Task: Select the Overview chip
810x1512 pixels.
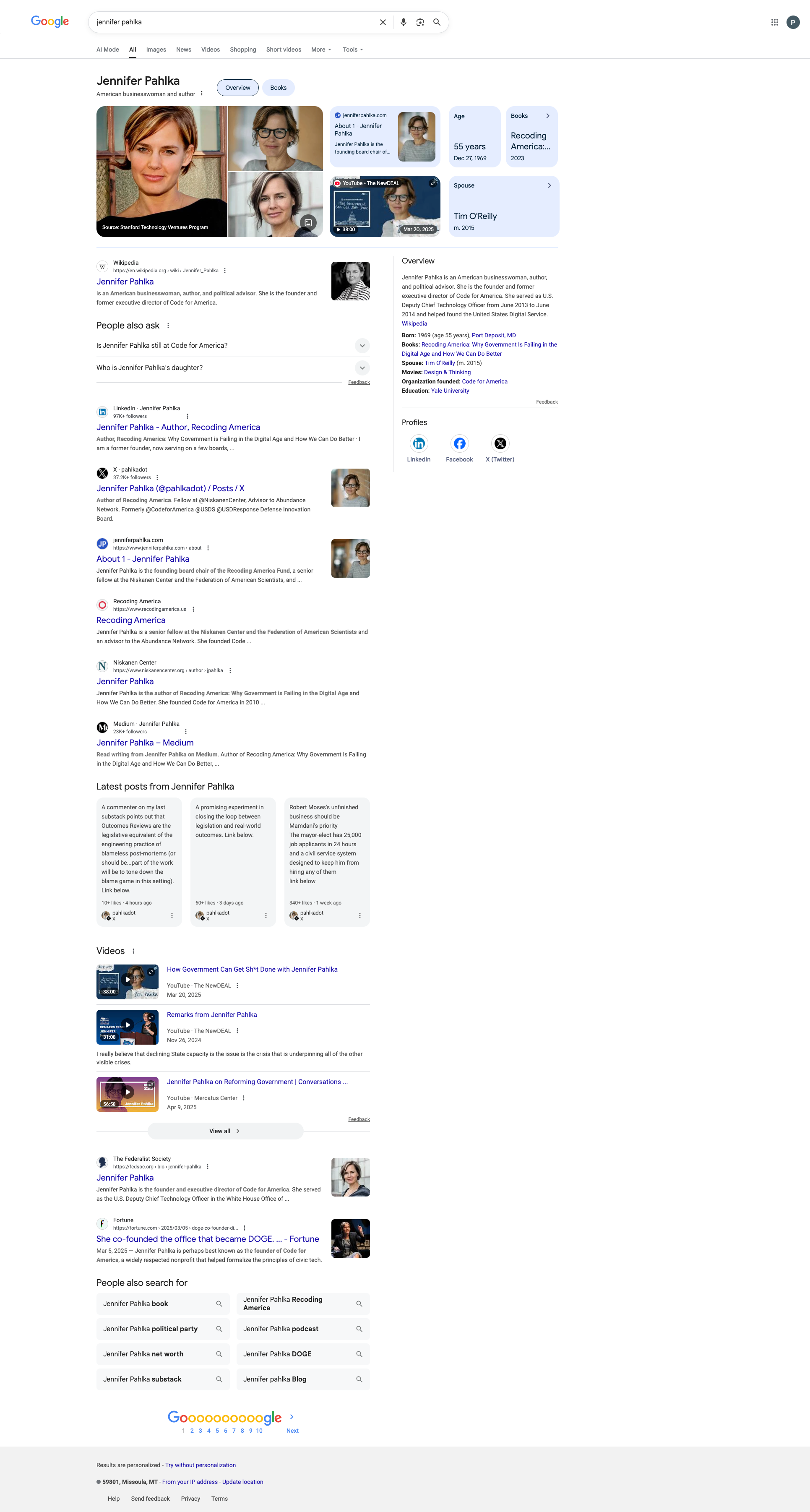Action: (x=238, y=88)
